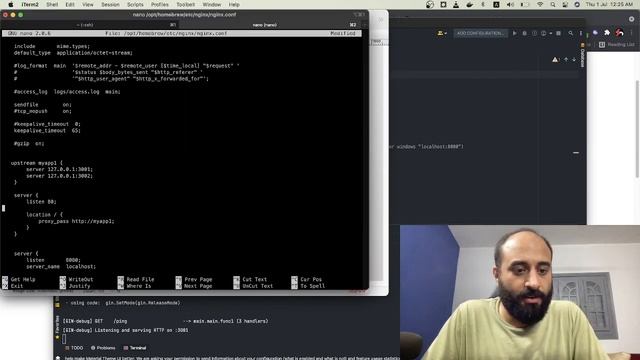Open the user account dropdown in IDE toolbar
Viewport: 640px width, 360px height.
coord(442,33)
